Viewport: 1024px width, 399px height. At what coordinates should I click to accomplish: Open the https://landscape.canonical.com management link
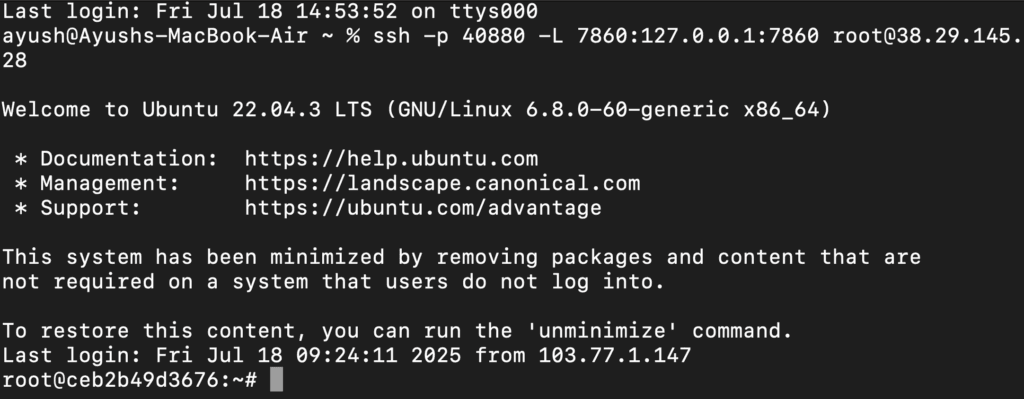pos(442,184)
